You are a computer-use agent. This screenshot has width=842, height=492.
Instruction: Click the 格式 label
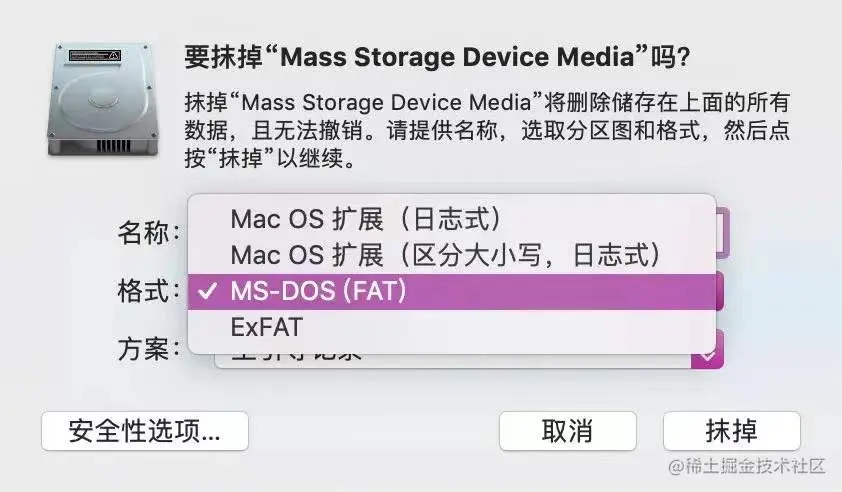pyautogui.click(x=147, y=291)
